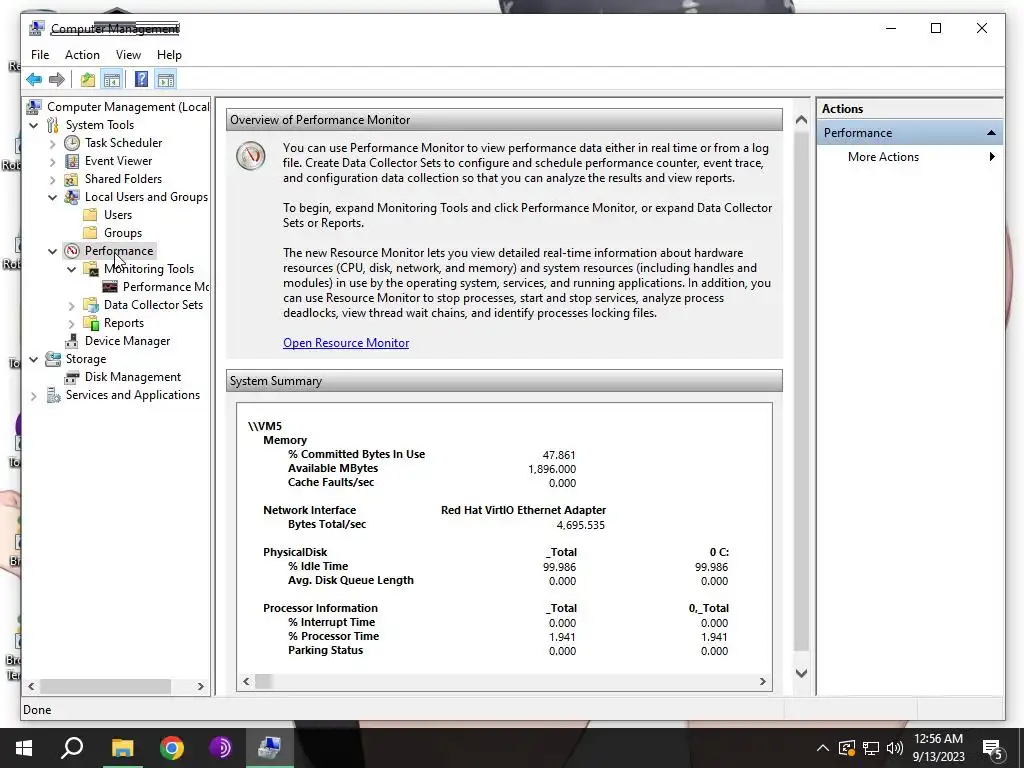Open the Windows Start menu

(24, 748)
